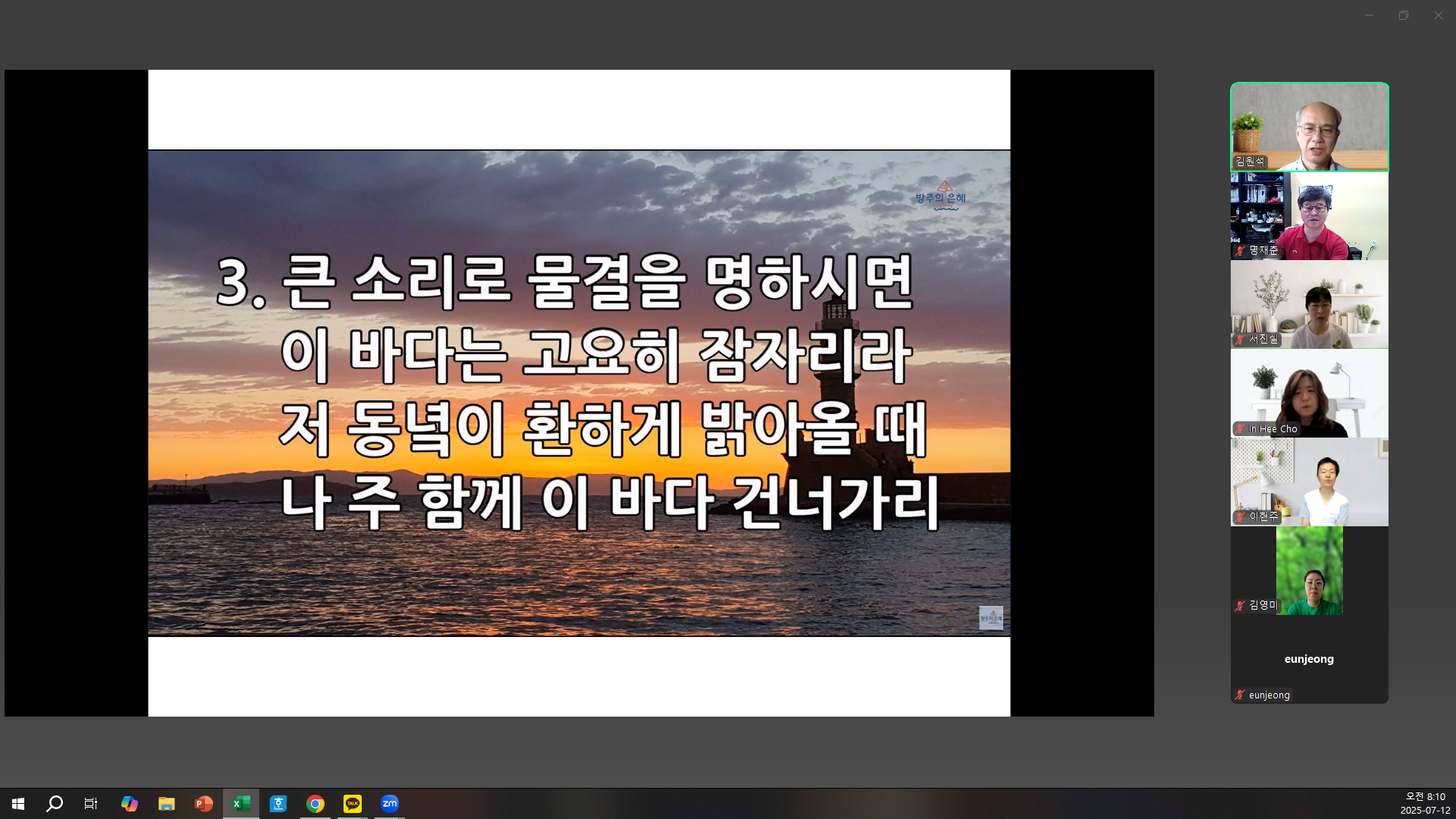Click the mute indicator on 서진실's video tile

pyautogui.click(x=1239, y=340)
